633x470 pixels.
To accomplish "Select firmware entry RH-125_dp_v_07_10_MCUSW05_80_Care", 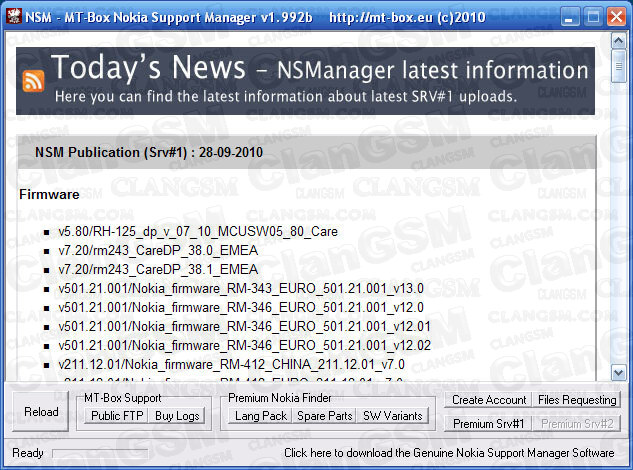I will [198, 232].
